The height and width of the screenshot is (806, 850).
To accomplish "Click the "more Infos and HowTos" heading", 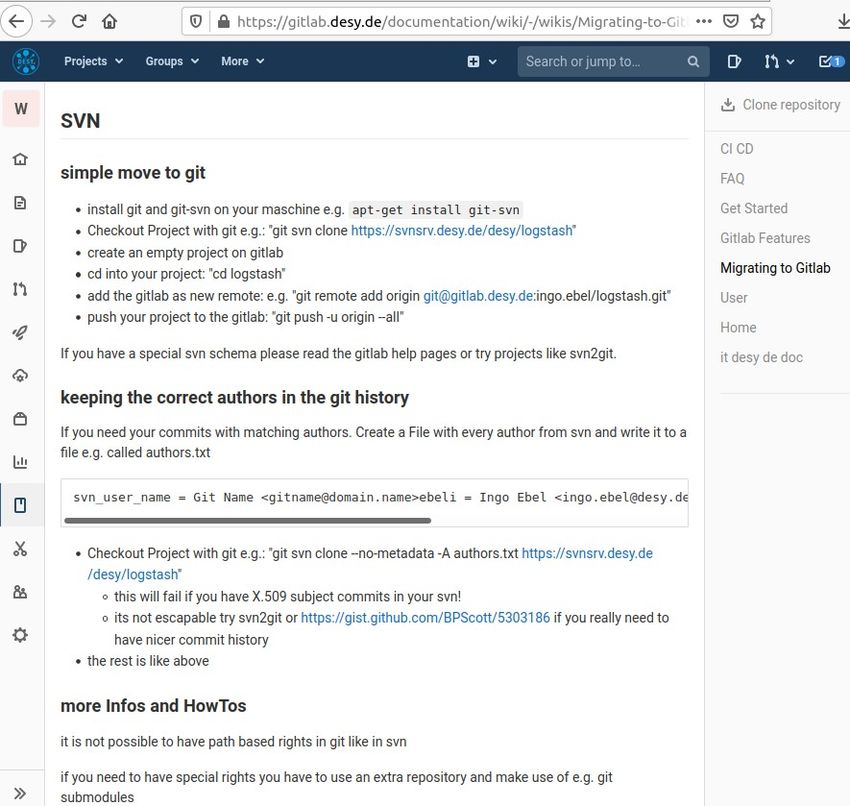I will [153, 706].
